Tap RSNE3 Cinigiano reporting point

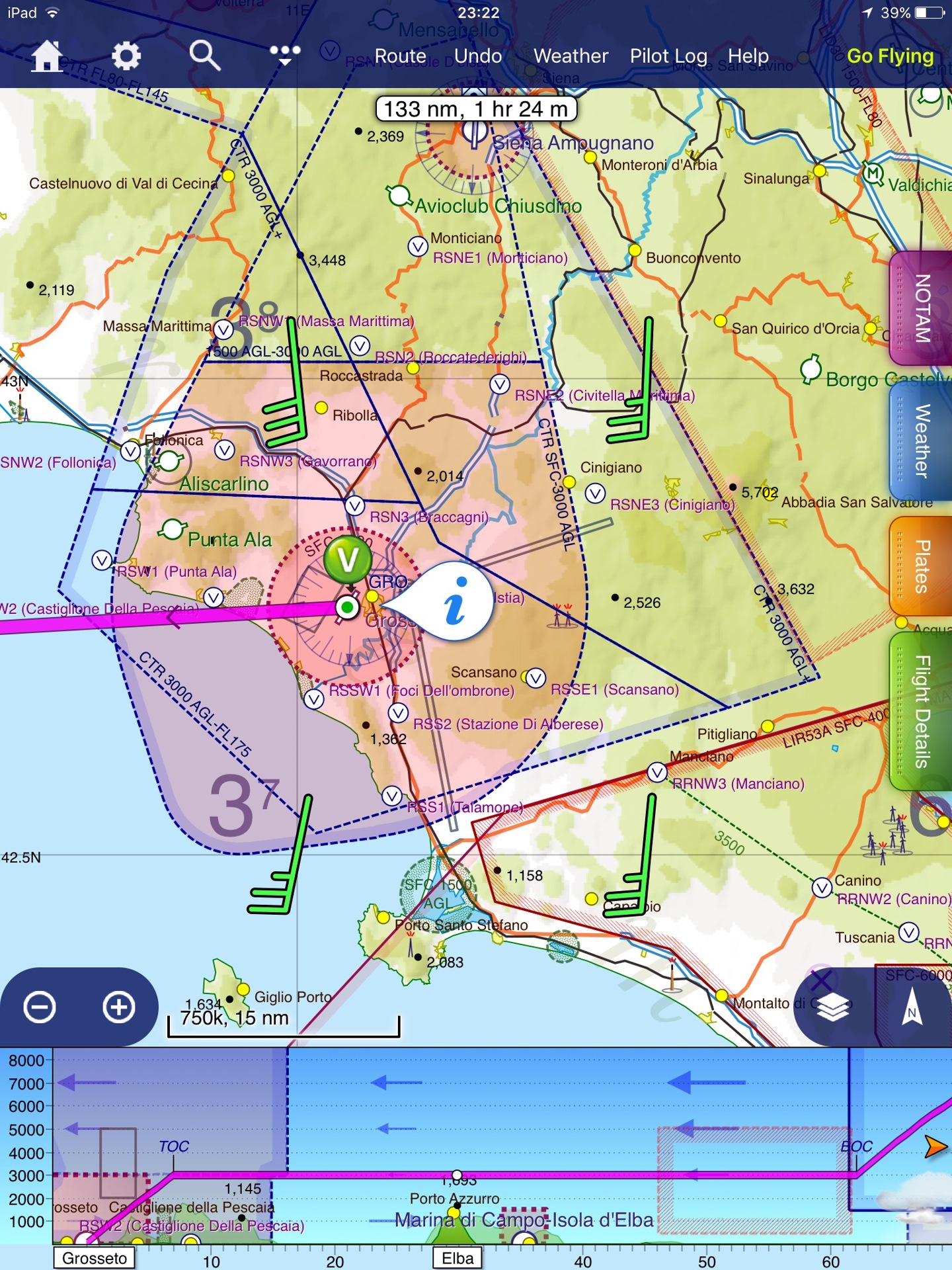(595, 493)
